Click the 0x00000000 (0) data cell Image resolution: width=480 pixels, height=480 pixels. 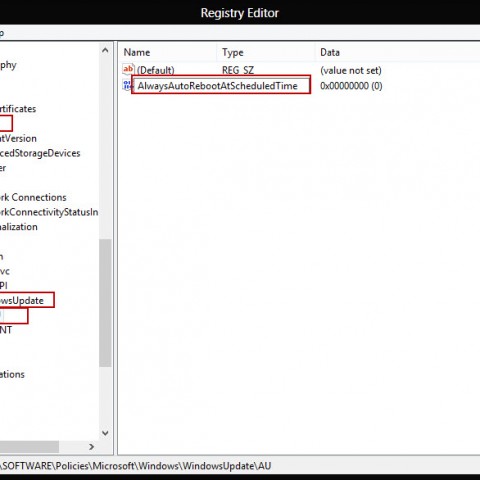pos(351,86)
